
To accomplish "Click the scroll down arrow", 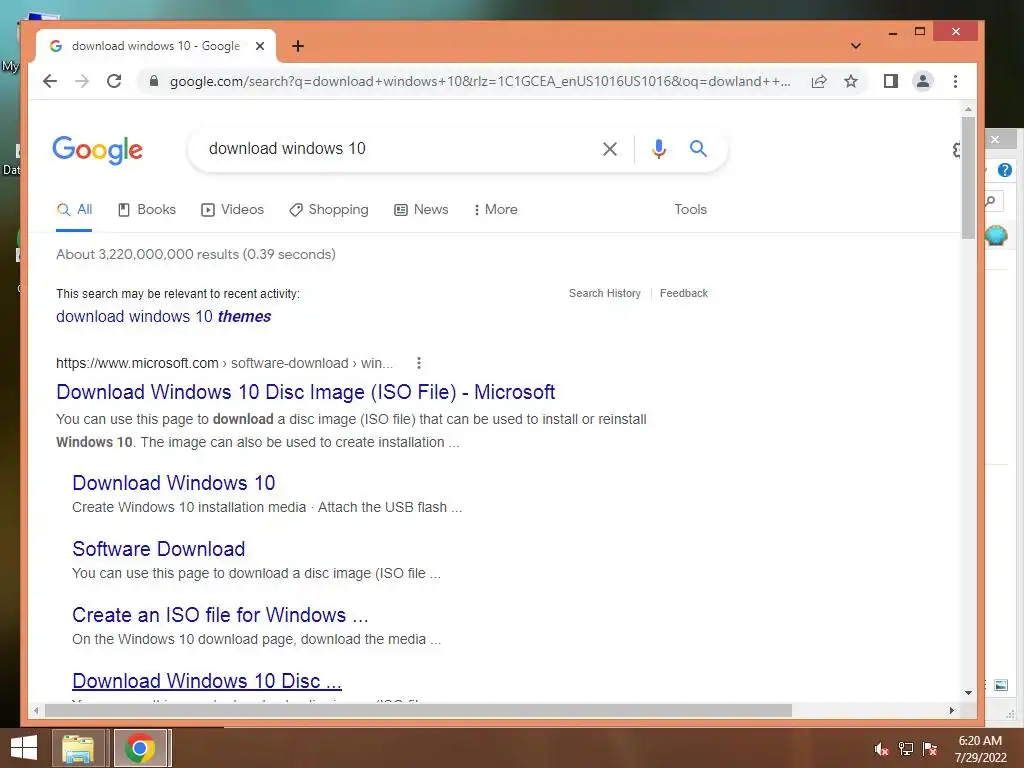I will [968, 693].
